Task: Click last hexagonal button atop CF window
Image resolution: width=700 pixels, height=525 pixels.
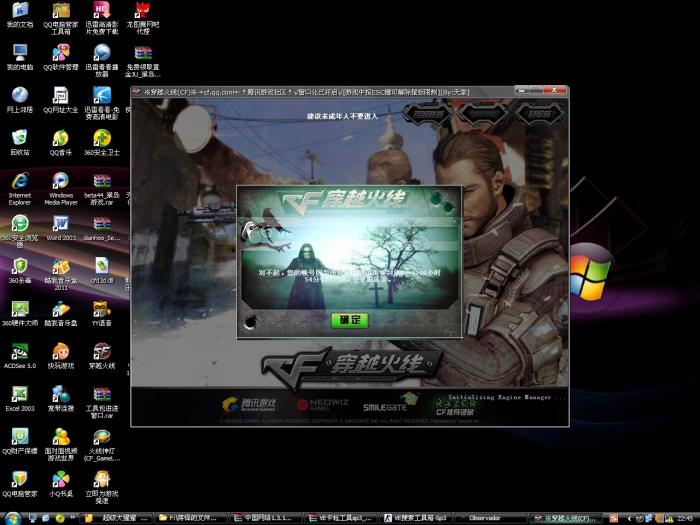Action: click(x=540, y=114)
